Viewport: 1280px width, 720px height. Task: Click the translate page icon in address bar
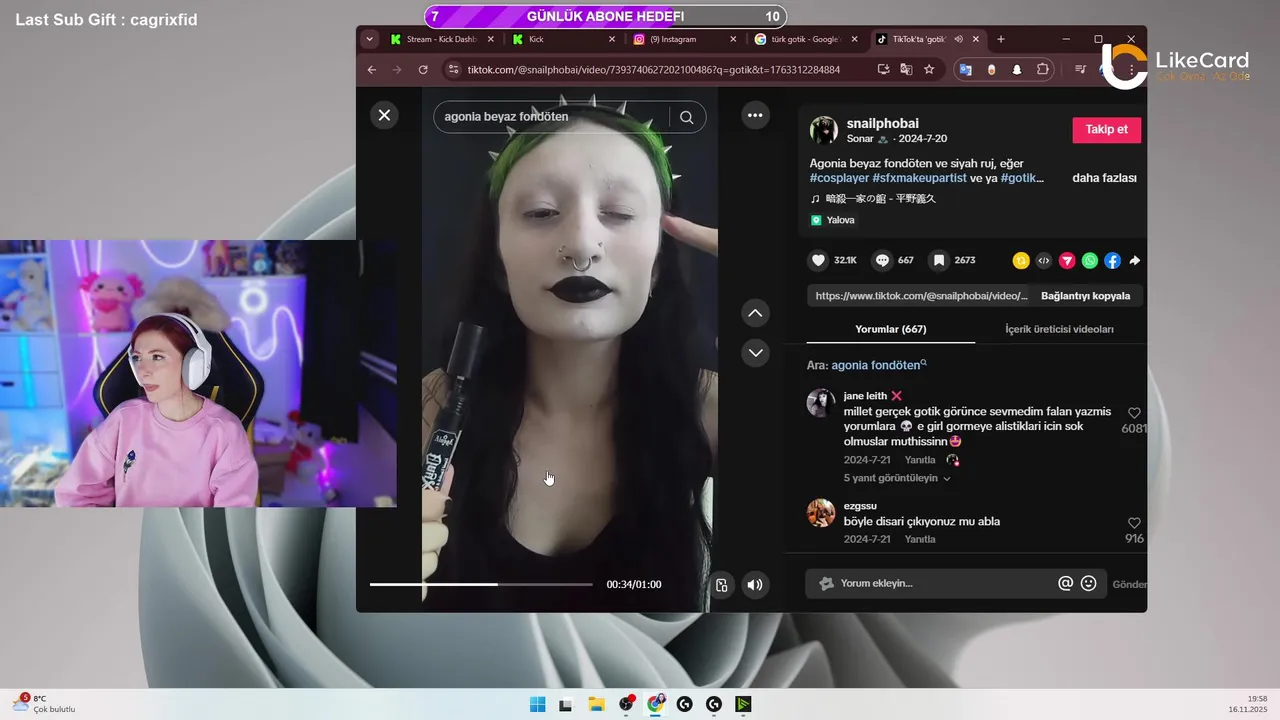(x=906, y=69)
